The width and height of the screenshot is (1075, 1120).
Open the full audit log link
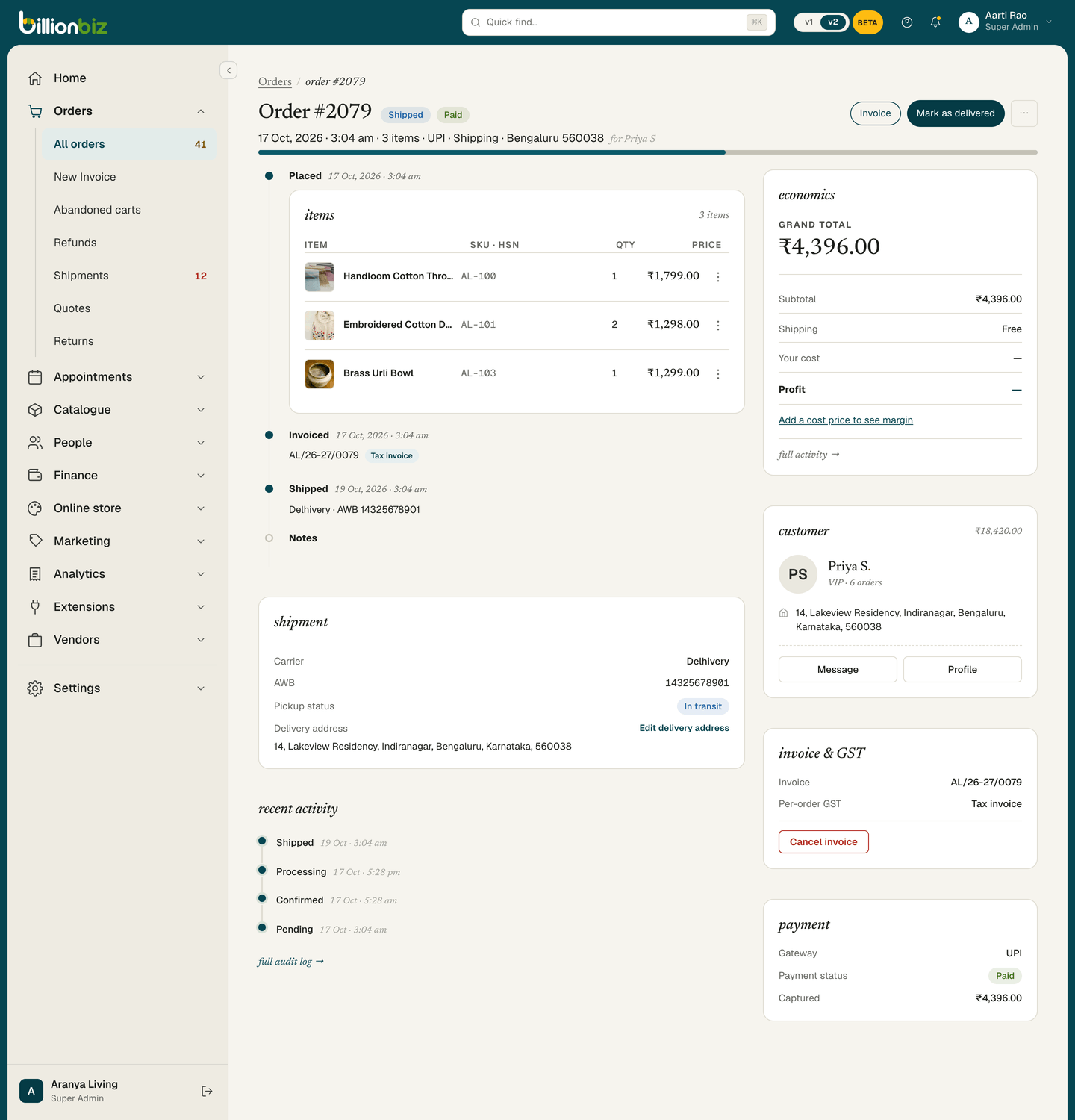coord(291,962)
